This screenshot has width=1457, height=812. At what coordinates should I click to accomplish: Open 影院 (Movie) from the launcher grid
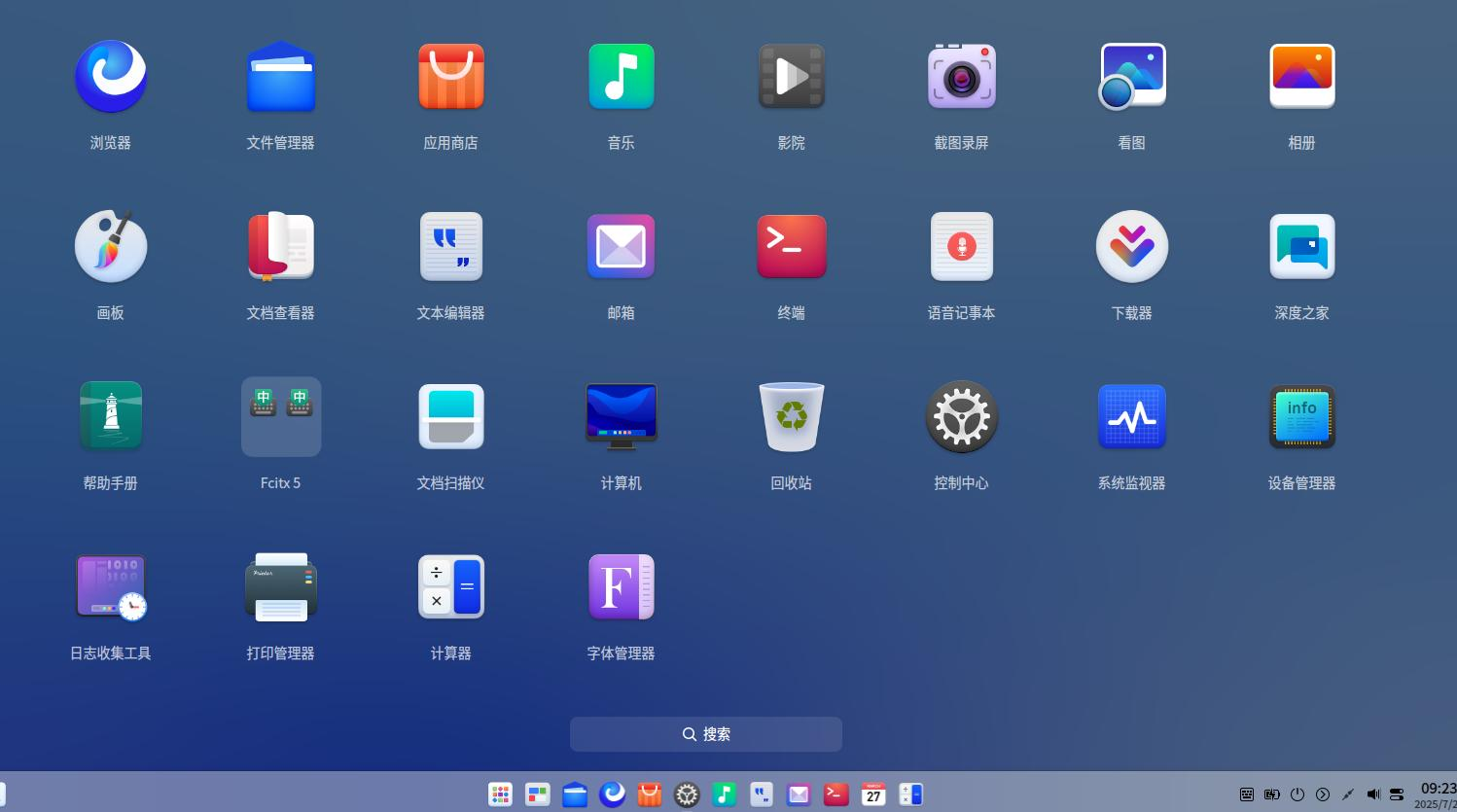click(792, 76)
